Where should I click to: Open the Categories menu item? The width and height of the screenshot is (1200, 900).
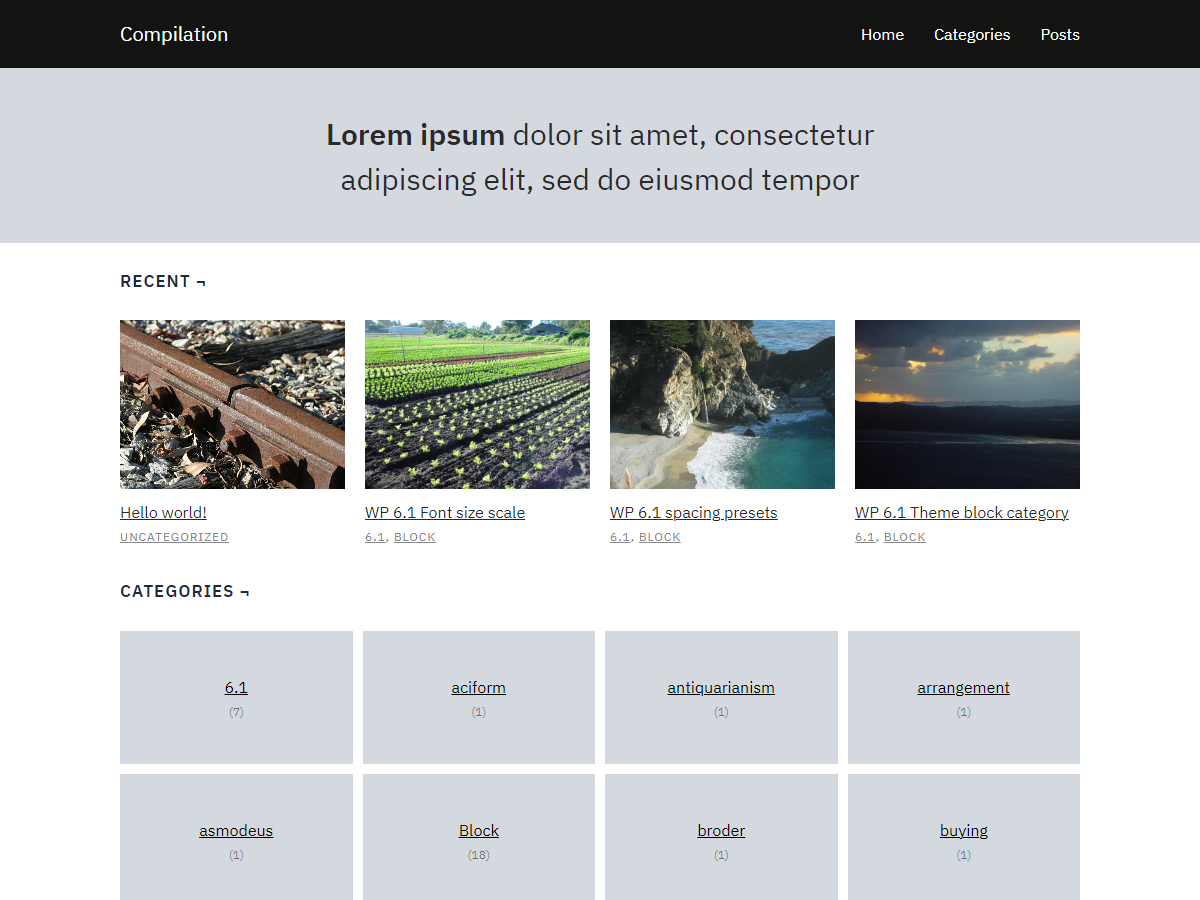click(972, 34)
